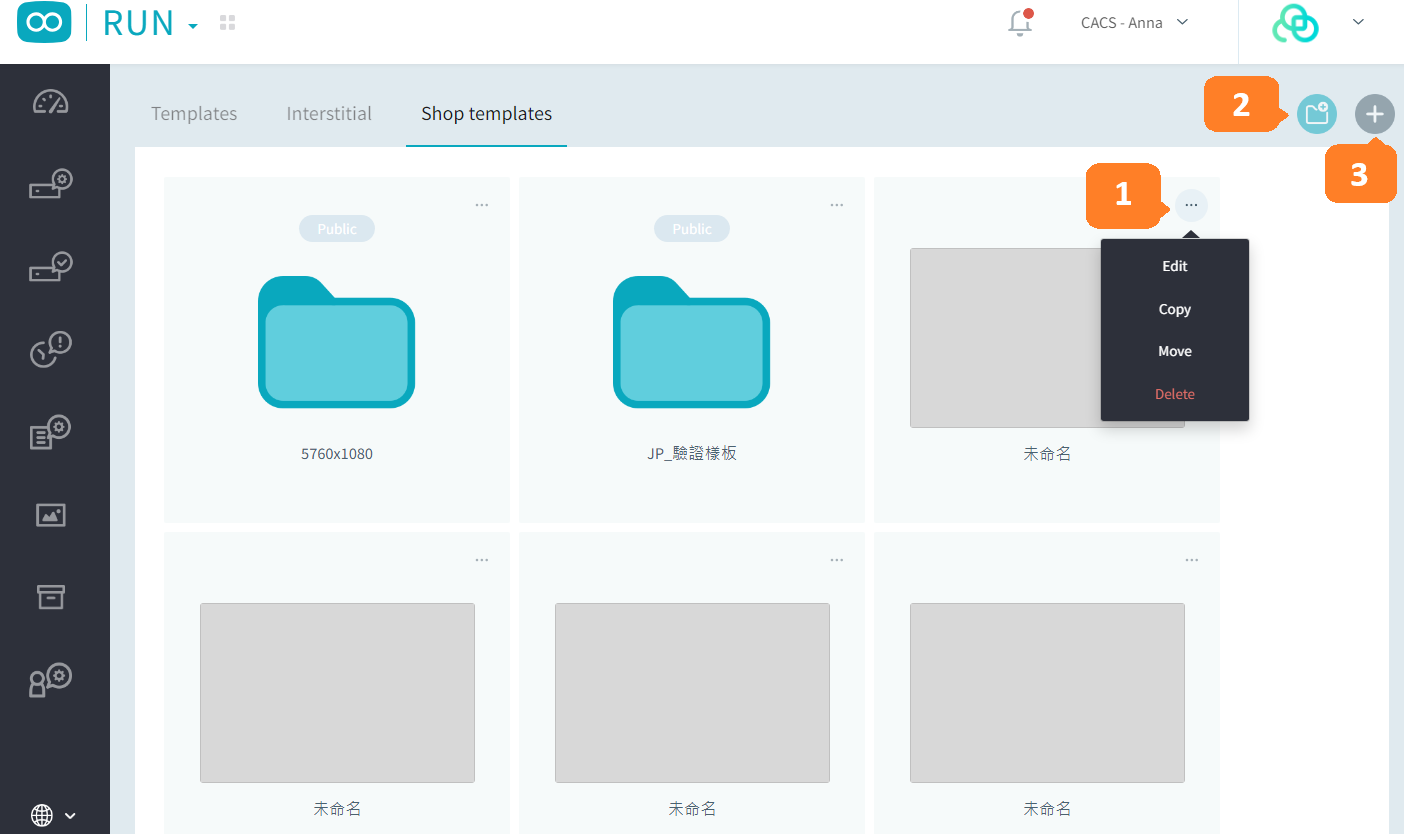Open more options for bottom-right template
1404x834 pixels.
[1192, 560]
